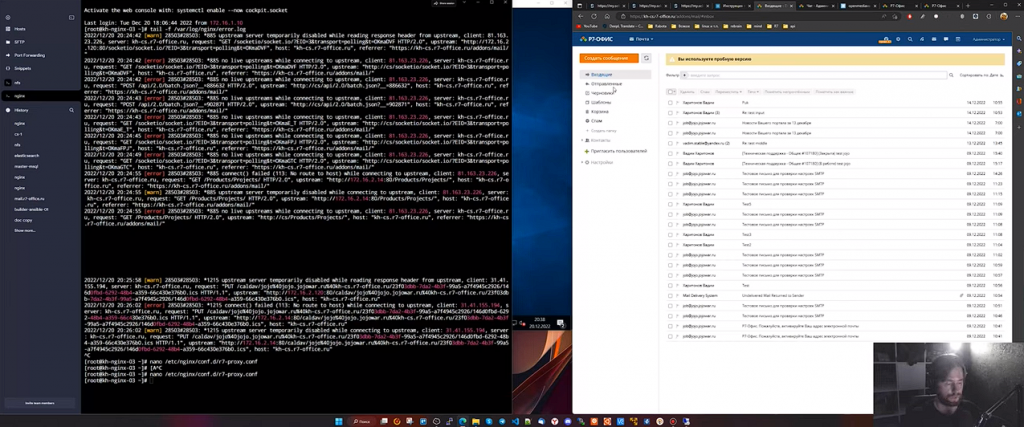Viewport: 1024px width, 427px height.
Task: Open the Входящие mail folder
Action: [615, 75]
